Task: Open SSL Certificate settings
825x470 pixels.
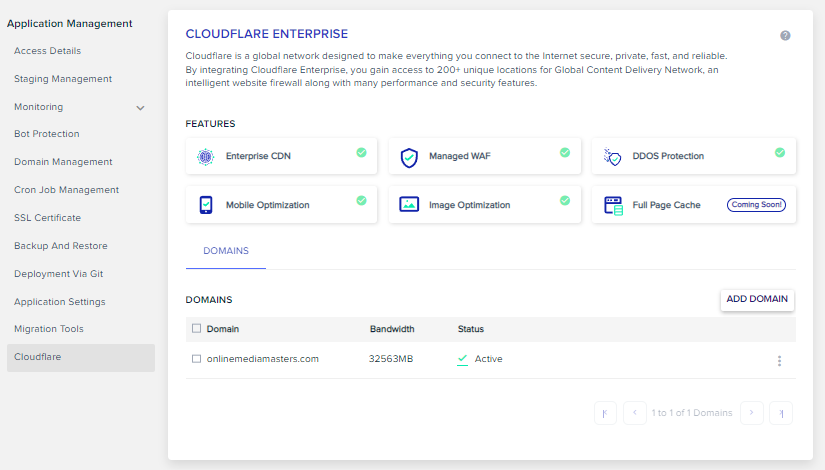Action: 48,218
